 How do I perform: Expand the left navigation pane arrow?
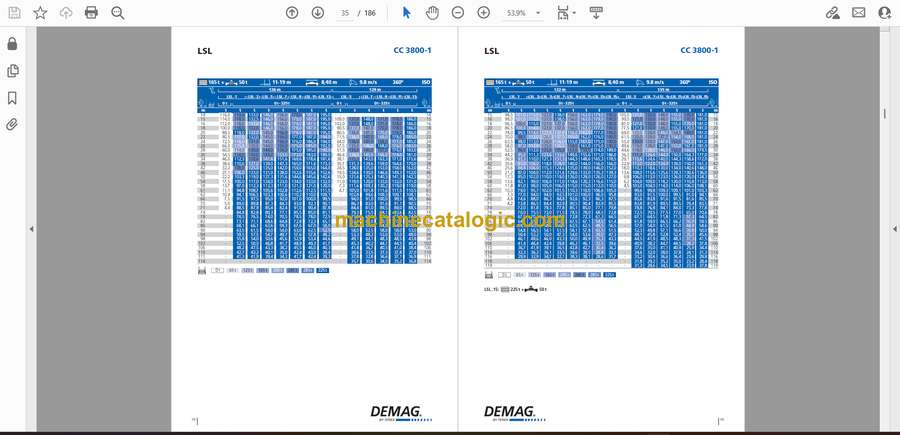pyautogui.click(x=31, y=229)
